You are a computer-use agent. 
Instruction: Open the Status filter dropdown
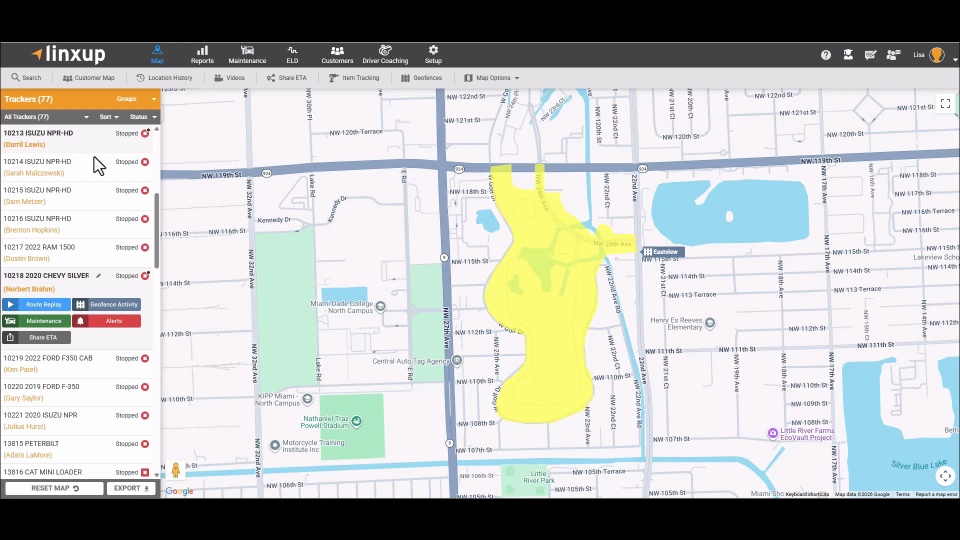143,116
